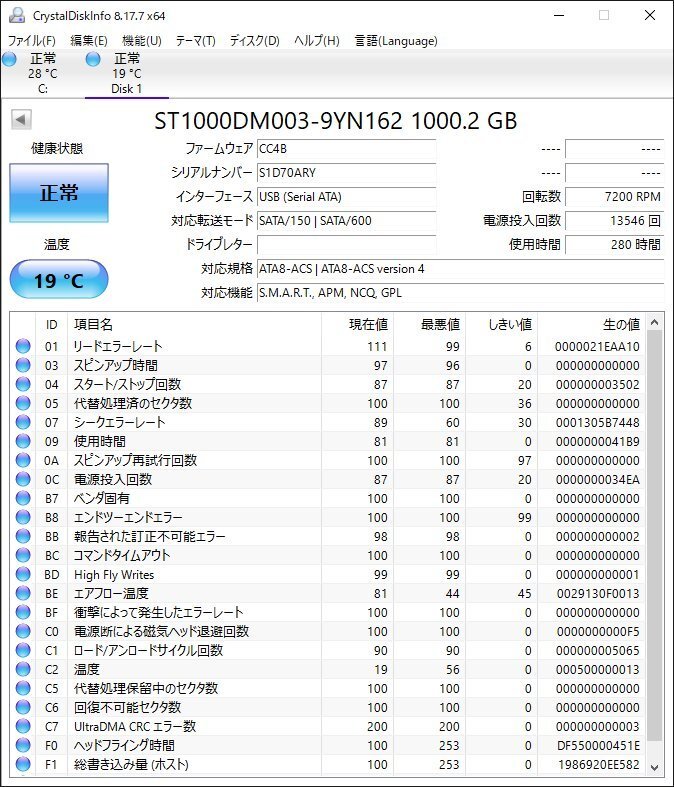674x787 pixels.
Task: Click the 正常 health status button
Action: click(x=59, y=193)
